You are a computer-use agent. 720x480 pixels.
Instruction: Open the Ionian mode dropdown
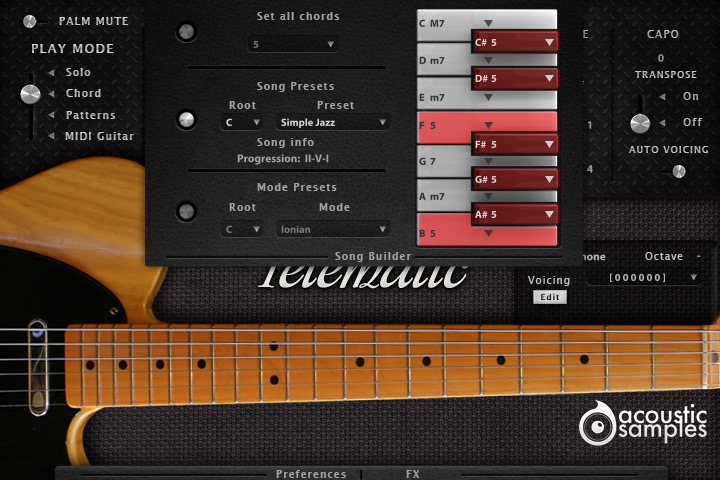(332, 229)
